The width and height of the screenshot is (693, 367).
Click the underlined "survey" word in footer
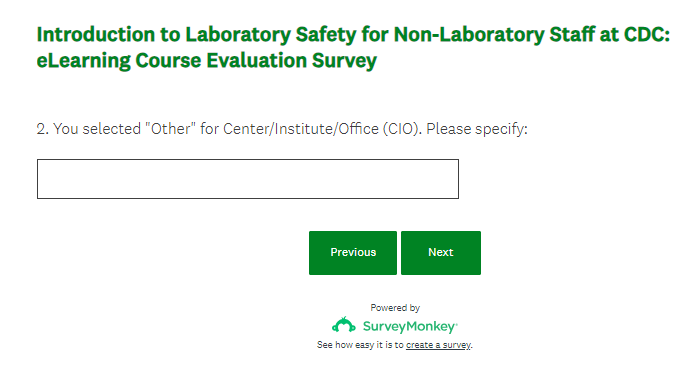click(457, 345)
